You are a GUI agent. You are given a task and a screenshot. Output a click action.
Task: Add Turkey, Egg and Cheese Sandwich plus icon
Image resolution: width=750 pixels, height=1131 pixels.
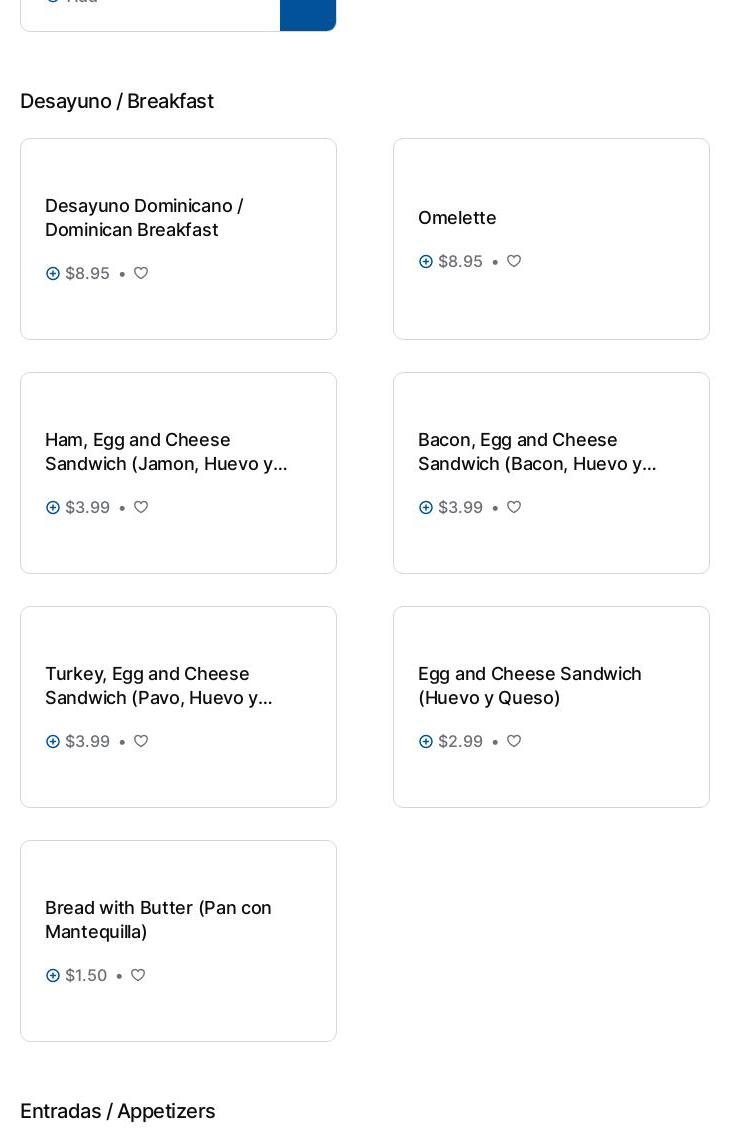pos(53,741)
